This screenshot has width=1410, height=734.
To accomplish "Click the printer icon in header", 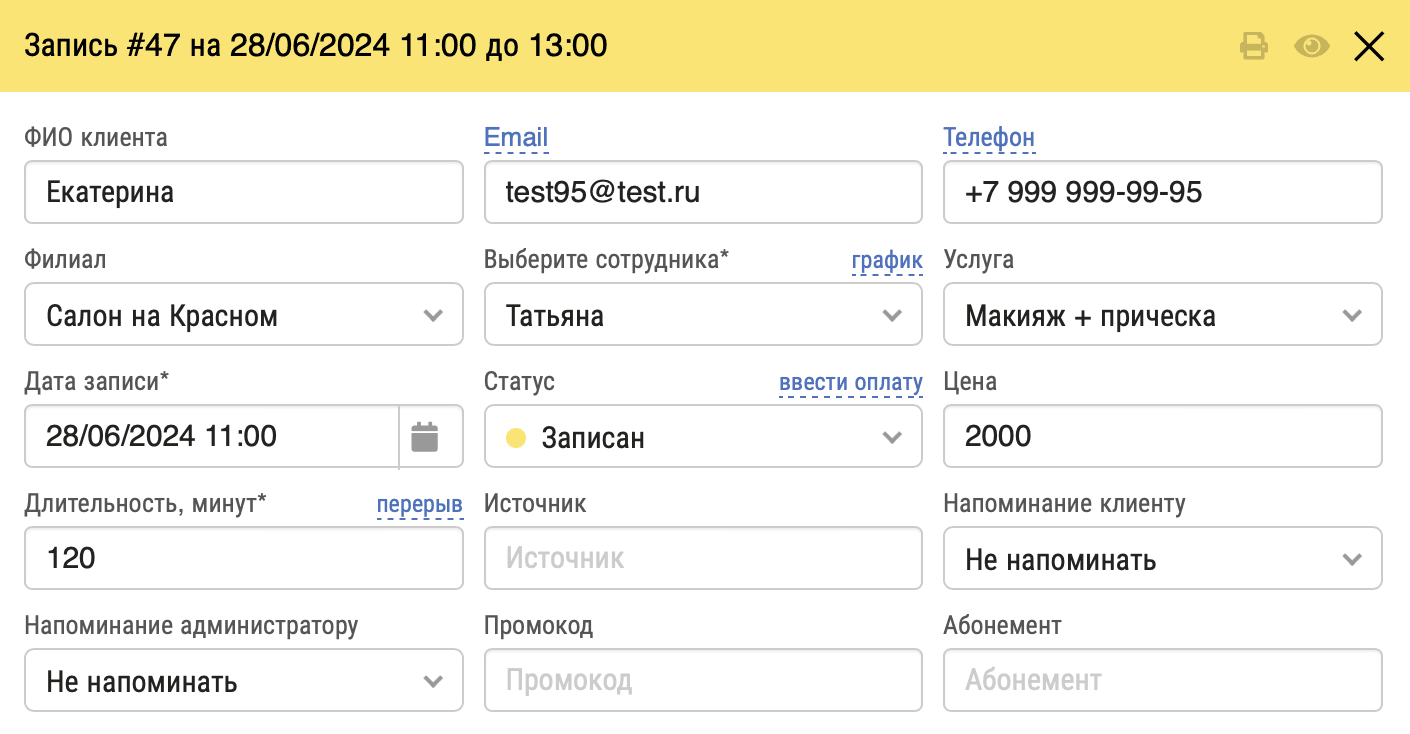I will [x=1254, y=46].
